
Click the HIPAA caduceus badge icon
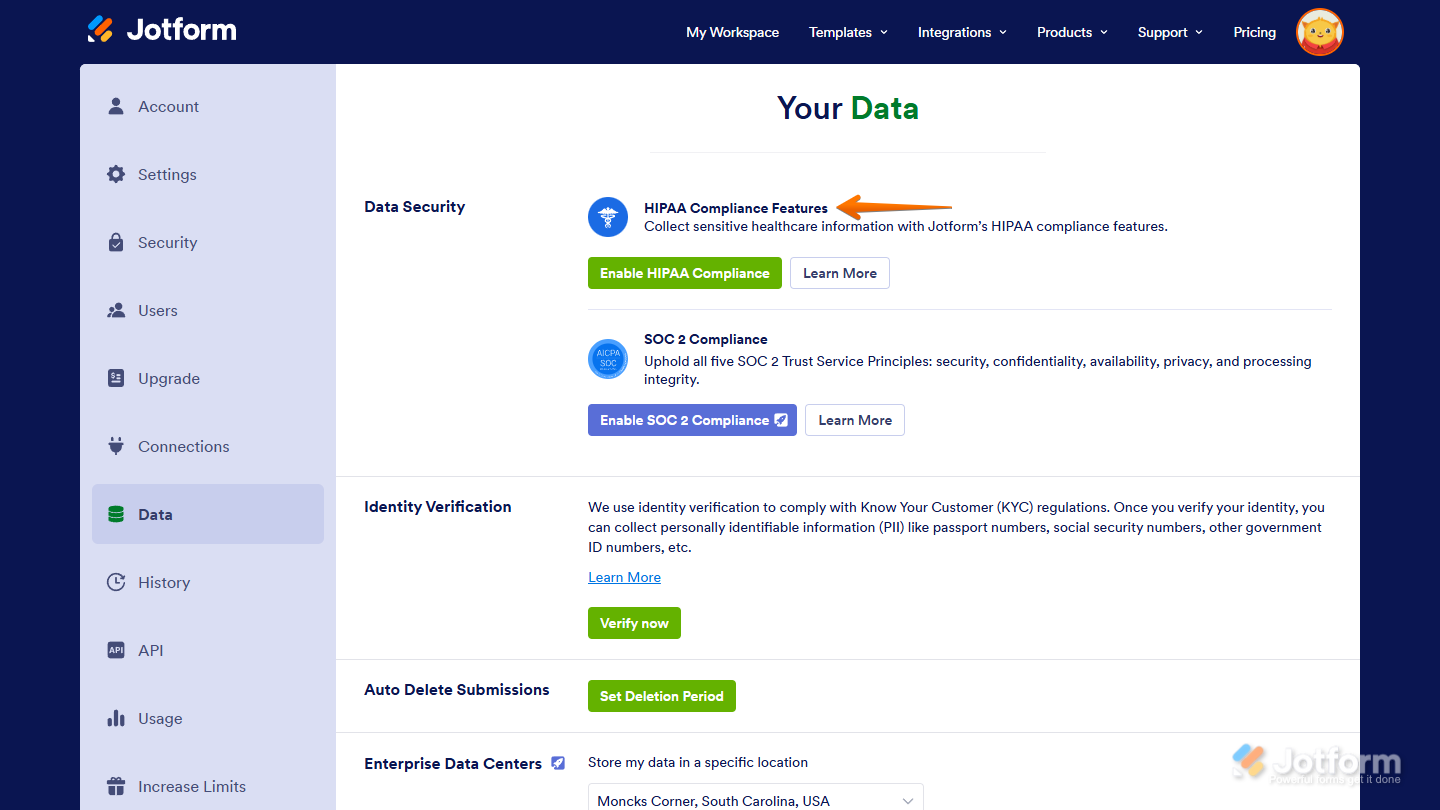(x=608, y=217)
